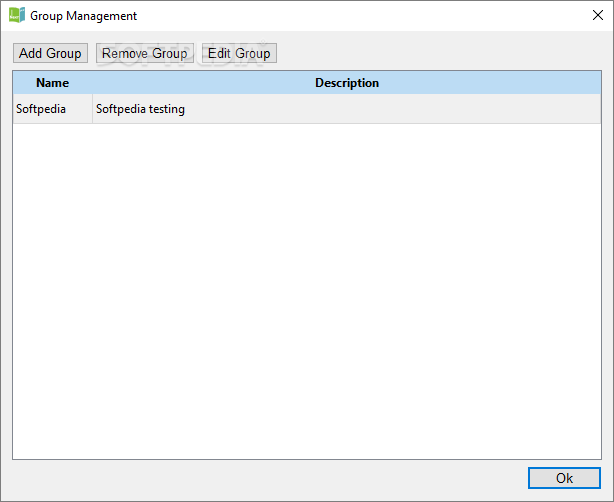Sort groups by the Description column header

(x=347, y=83)
